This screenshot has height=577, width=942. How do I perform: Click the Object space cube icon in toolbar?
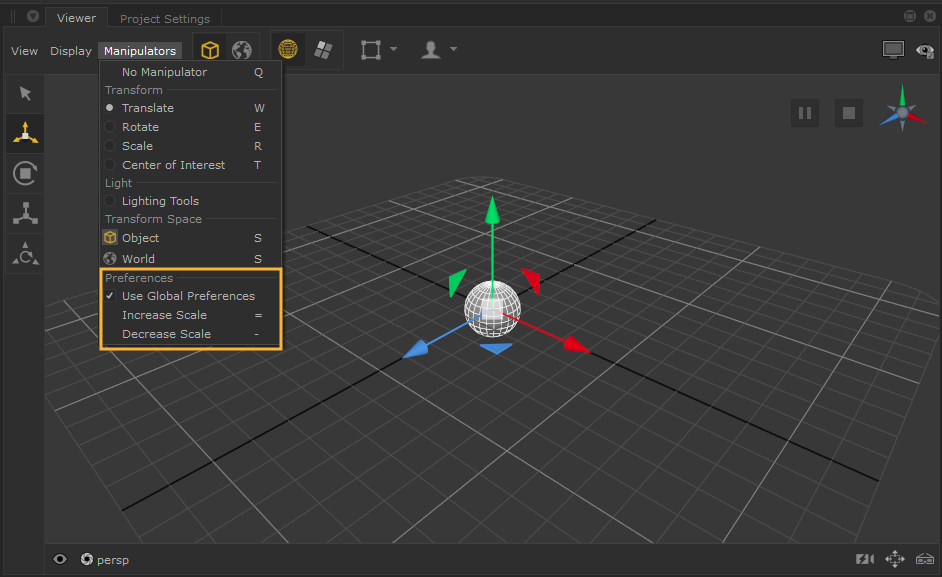point(210,50)
